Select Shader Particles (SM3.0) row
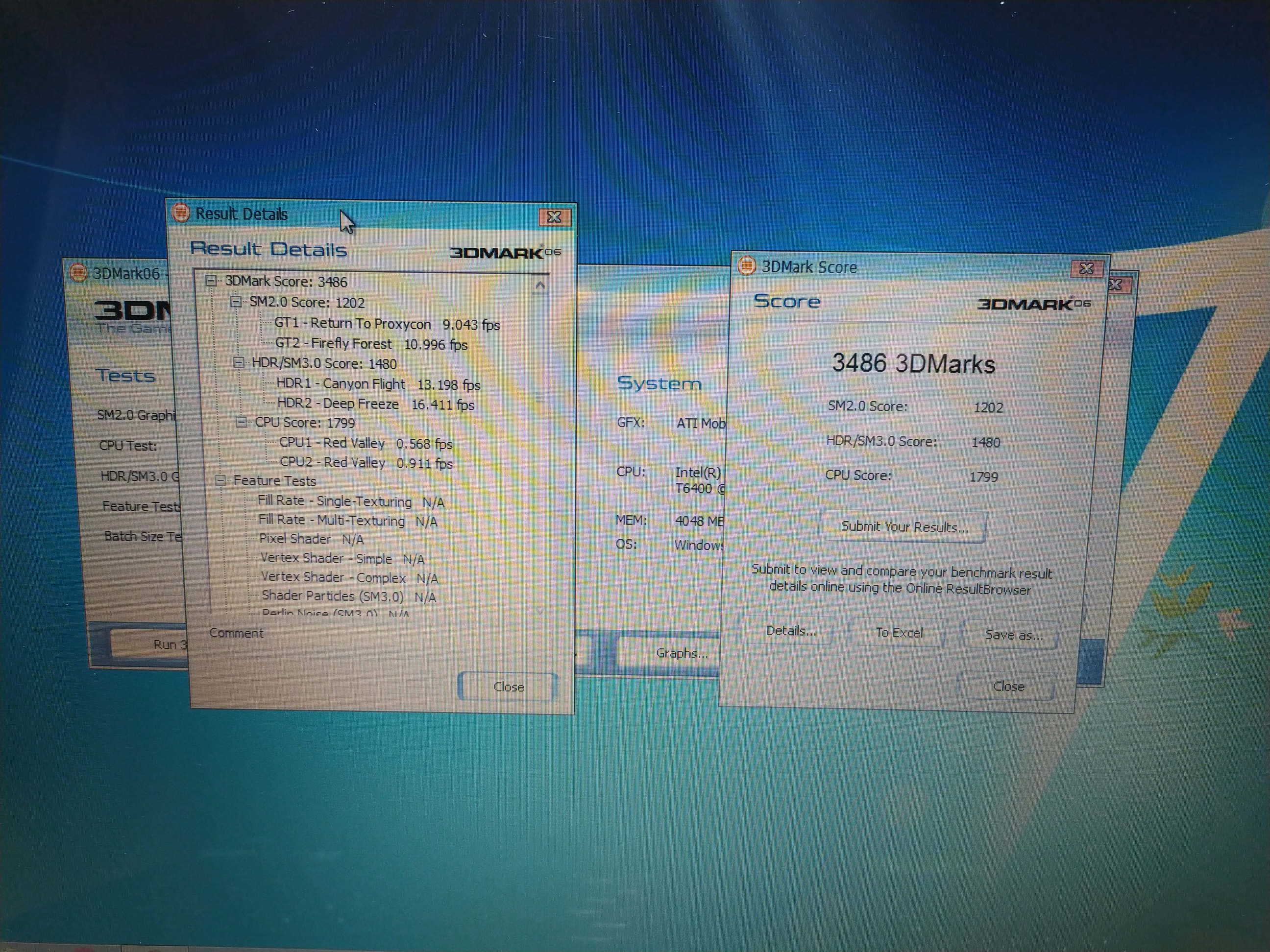This screenshot has height=952, width=1270. point(348,596)
